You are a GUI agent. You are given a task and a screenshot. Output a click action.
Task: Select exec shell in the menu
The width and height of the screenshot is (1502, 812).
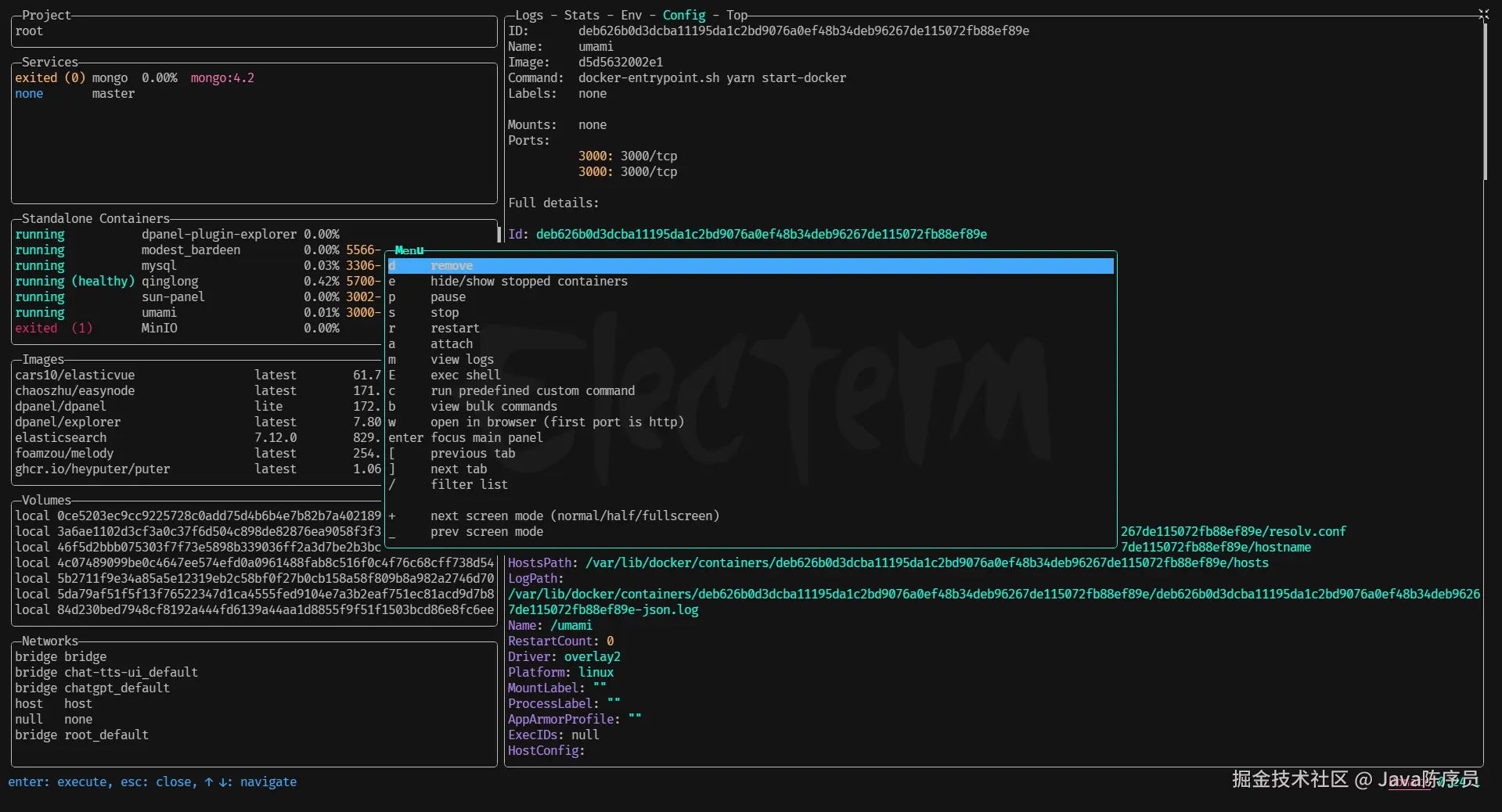pyautogui.click(x=465, y=375)
